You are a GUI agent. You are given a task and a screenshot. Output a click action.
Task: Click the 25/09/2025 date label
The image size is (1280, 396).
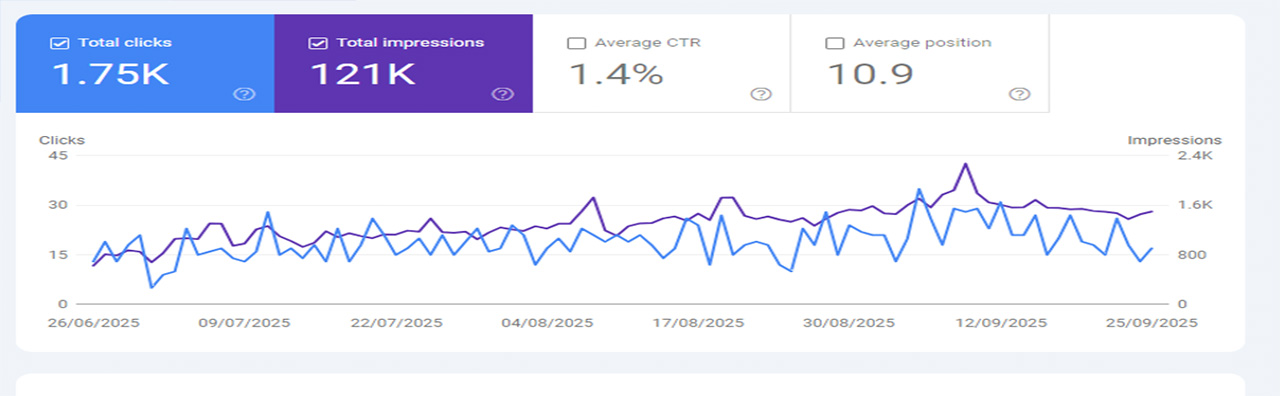pyautogui.click(x=1150, y=323)
